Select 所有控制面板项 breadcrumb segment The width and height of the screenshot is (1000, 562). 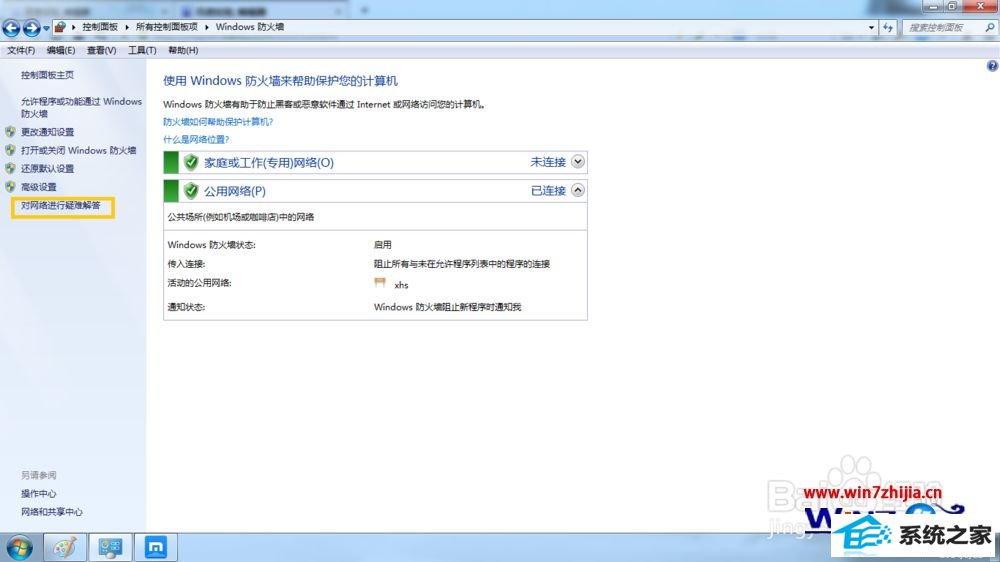click(166, 27)
